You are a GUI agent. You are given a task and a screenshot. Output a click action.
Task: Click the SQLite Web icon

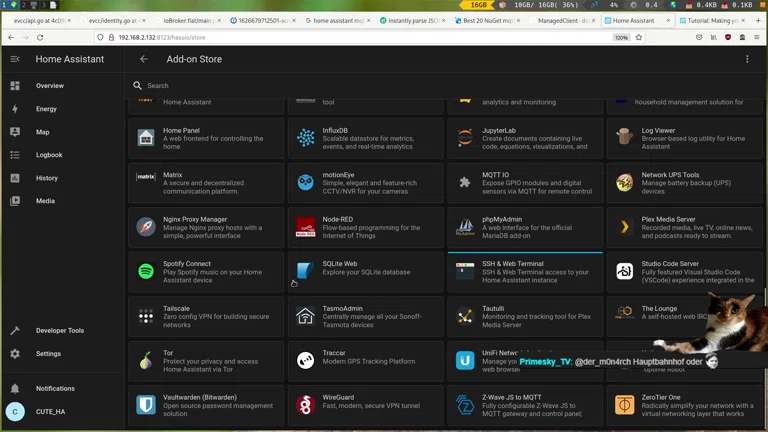[x=306, y=270]
